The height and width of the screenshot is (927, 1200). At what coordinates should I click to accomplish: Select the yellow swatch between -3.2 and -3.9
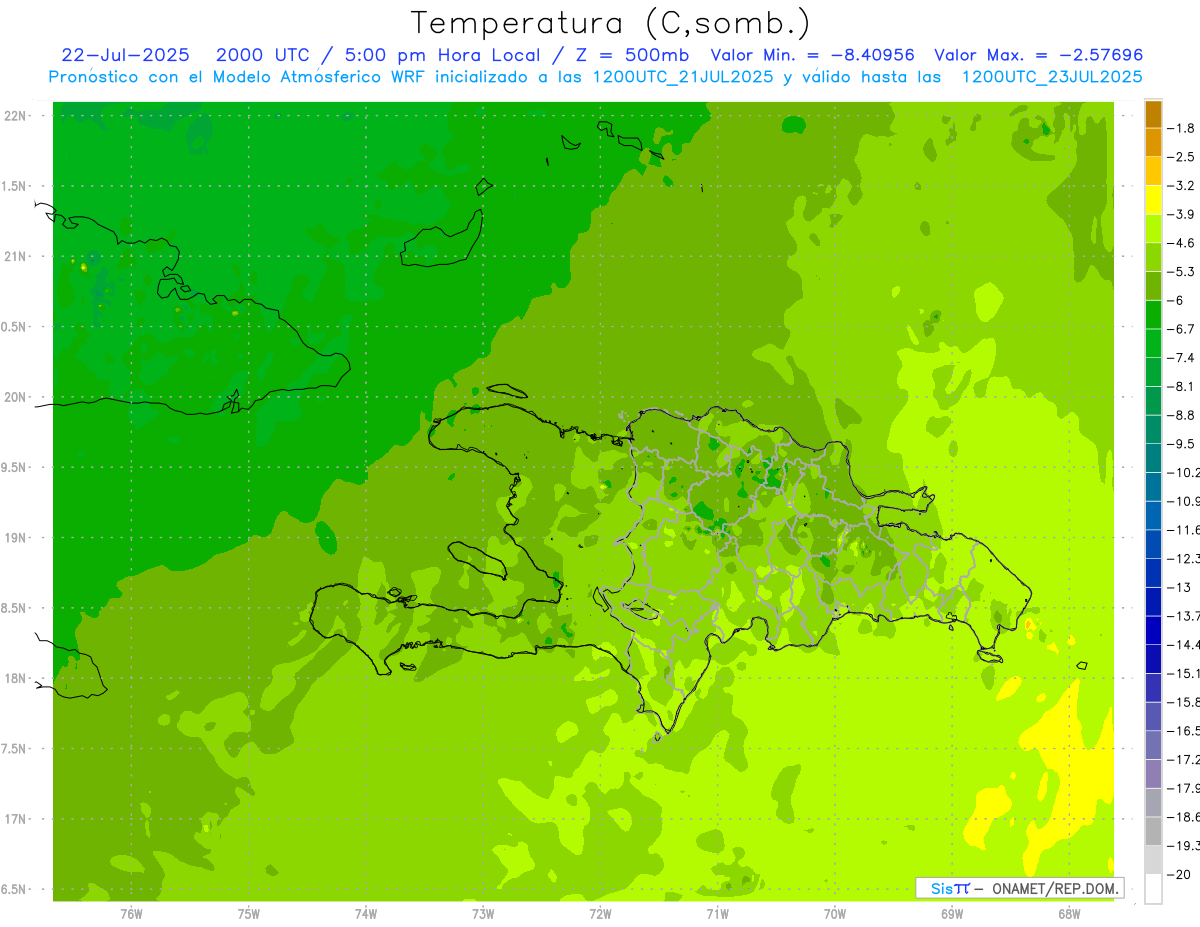coord(1153,200)
